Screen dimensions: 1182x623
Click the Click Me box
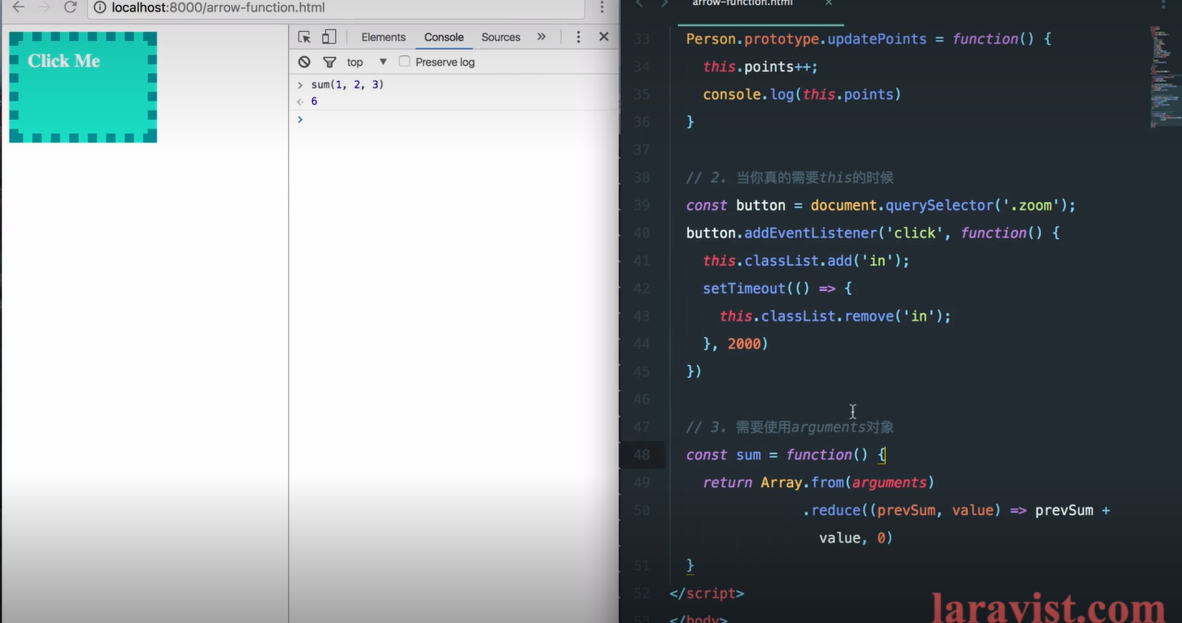tap(83, 87)
